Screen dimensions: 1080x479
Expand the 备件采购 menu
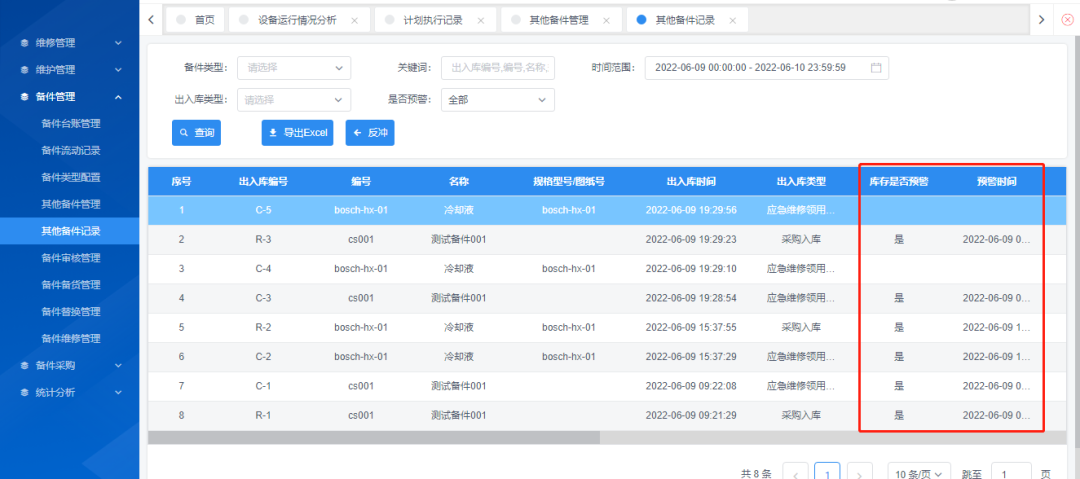click(118, 365)
